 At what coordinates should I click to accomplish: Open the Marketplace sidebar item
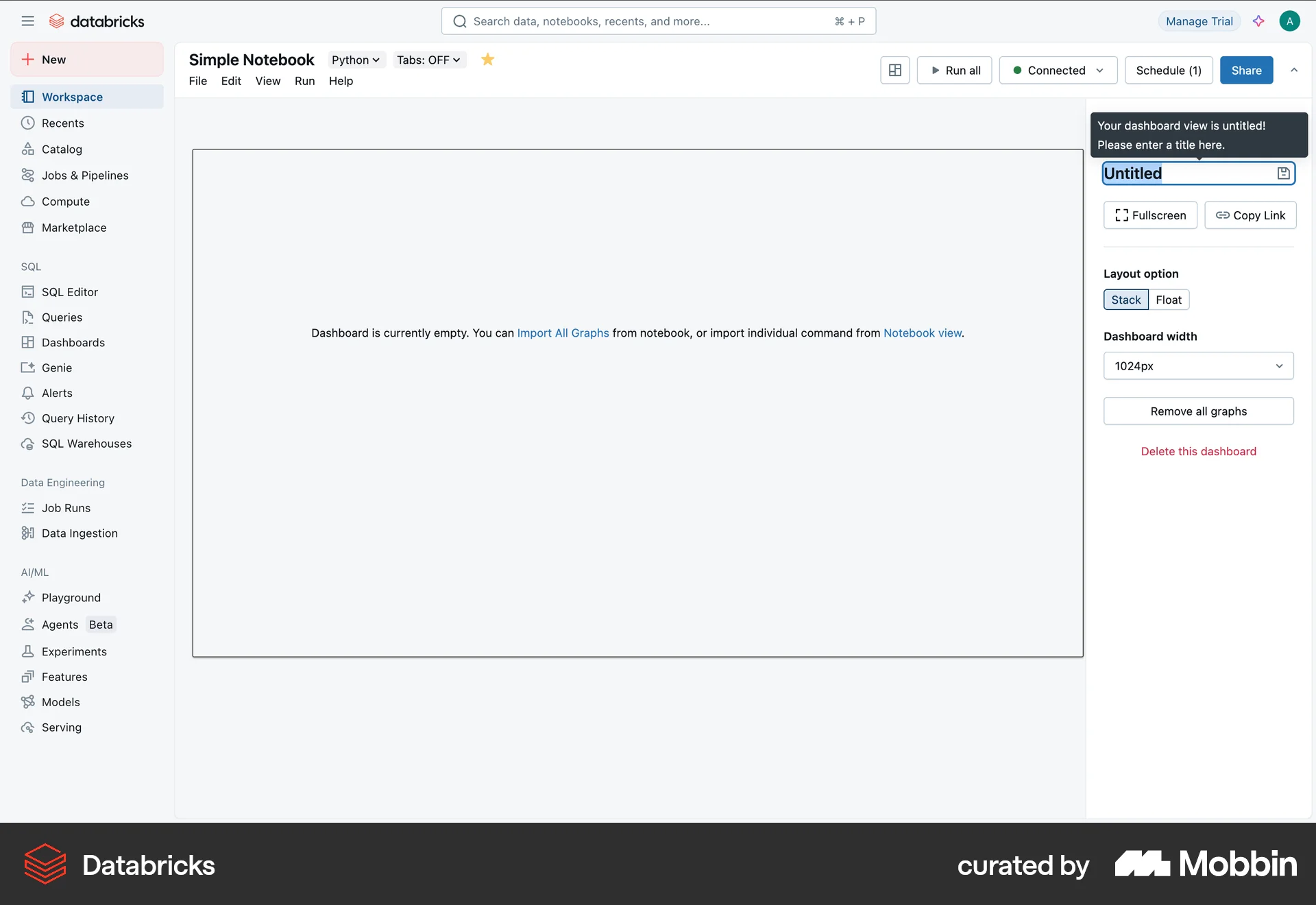click(x=74, y=227)
